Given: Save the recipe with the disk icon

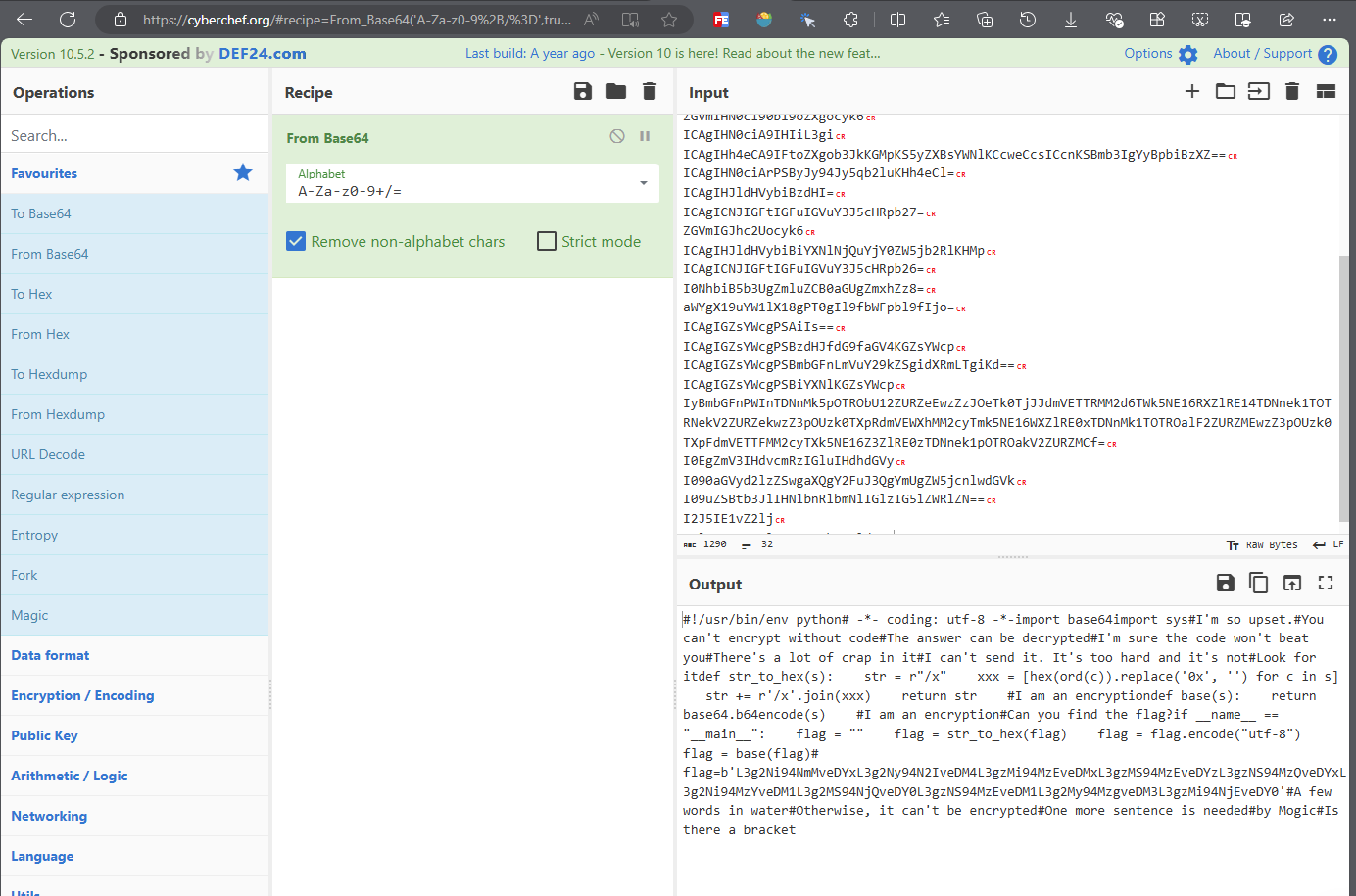Looking at the screenshot, I should click(x=582, y=91).
